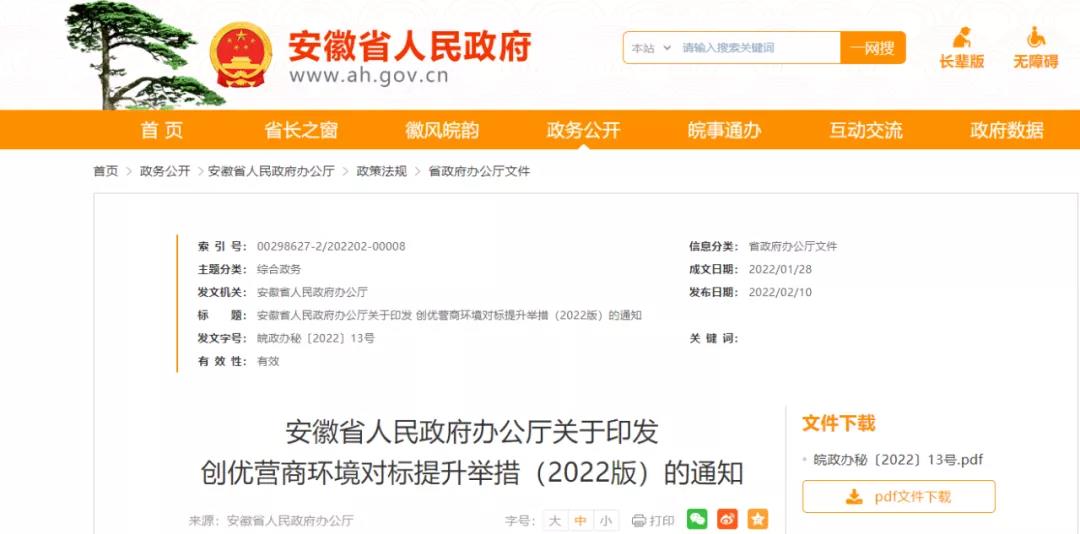The width and height of the screenshot is (1080, 534).
Task: Click the national emblem logo
Action: (240, 55)
